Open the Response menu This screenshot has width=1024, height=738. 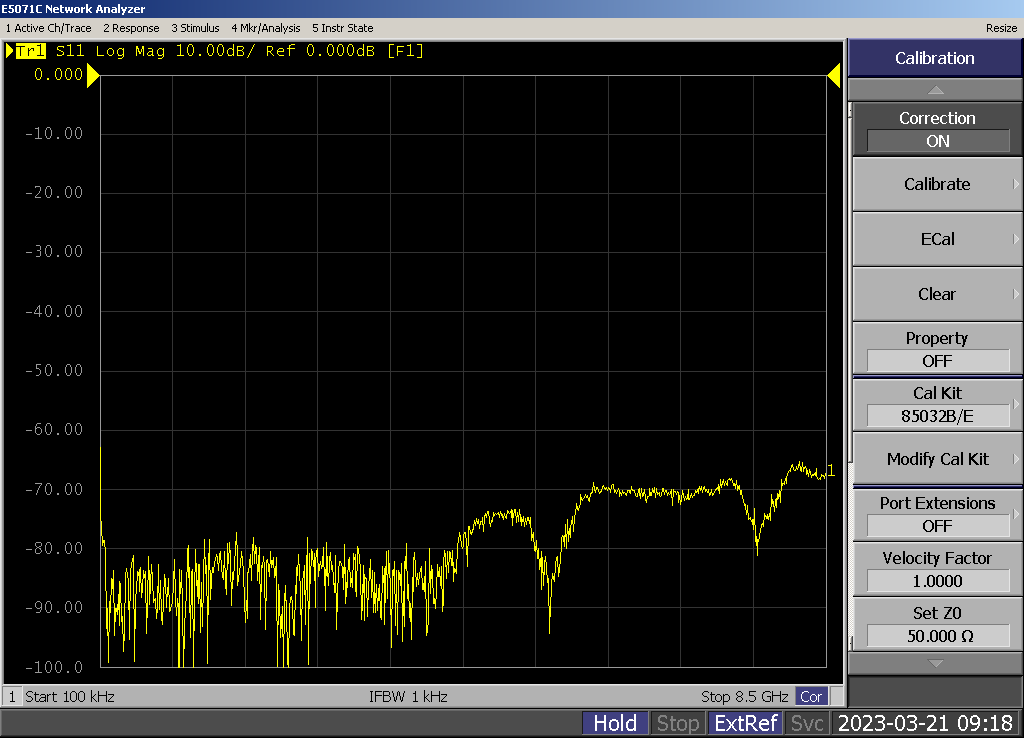point(131,28)
